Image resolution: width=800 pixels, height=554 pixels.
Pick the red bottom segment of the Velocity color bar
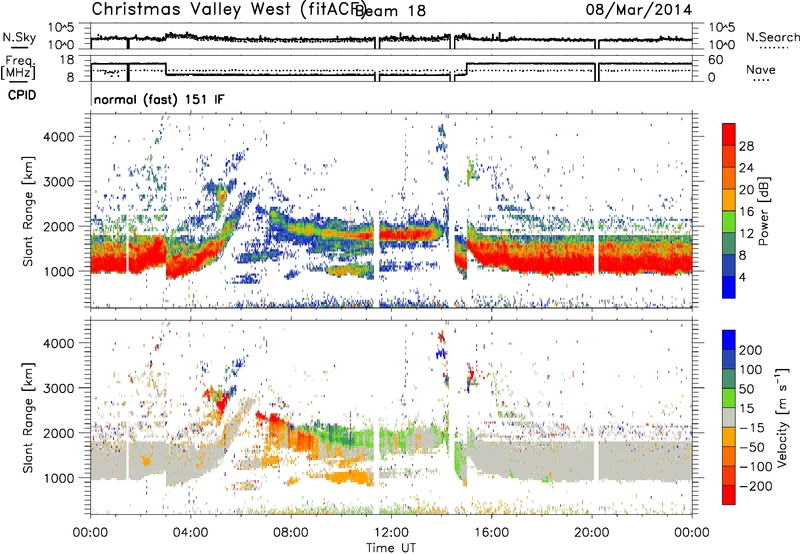[x=729, y=495]
